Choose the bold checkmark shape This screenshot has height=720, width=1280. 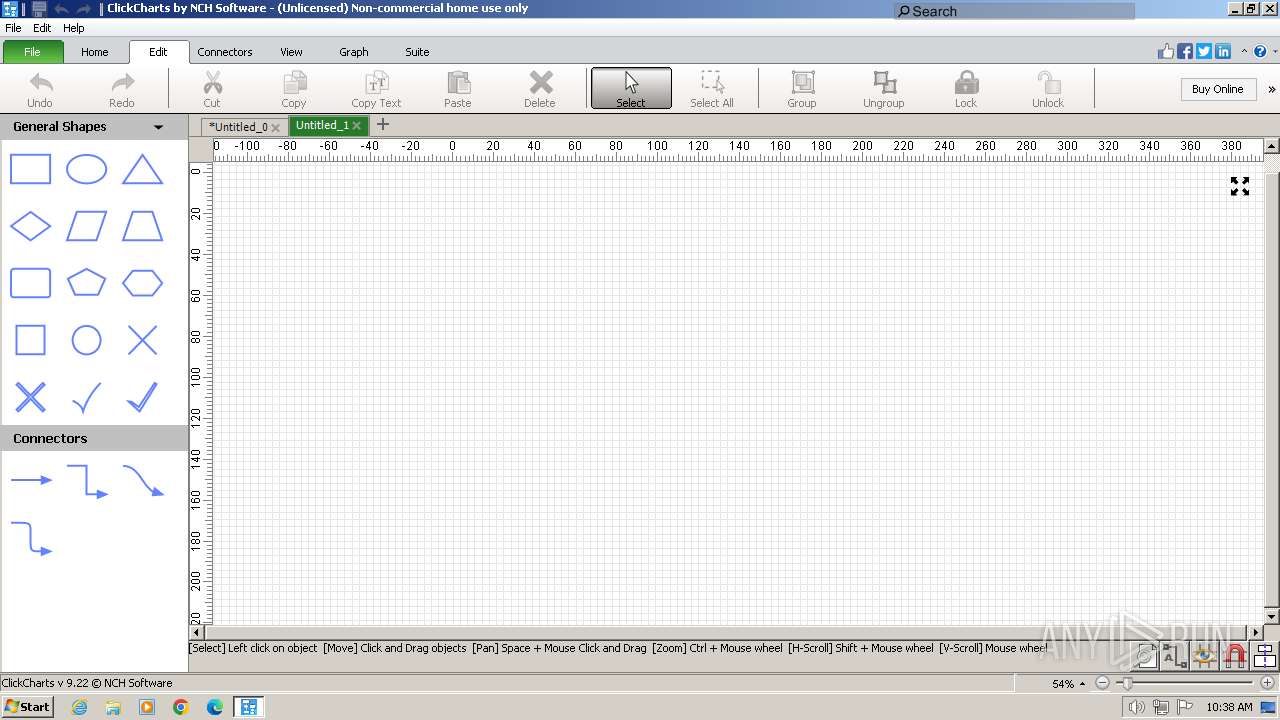pyautogui.click(x=142, y=397)
